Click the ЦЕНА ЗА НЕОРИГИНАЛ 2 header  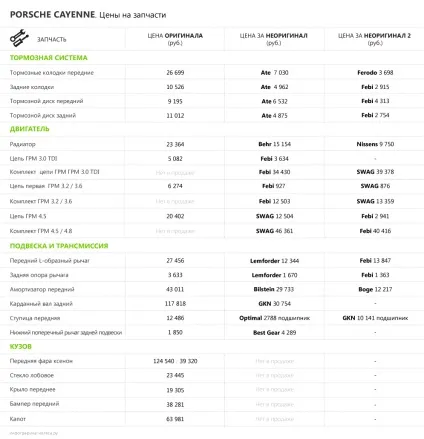click(x=375, y=39)
